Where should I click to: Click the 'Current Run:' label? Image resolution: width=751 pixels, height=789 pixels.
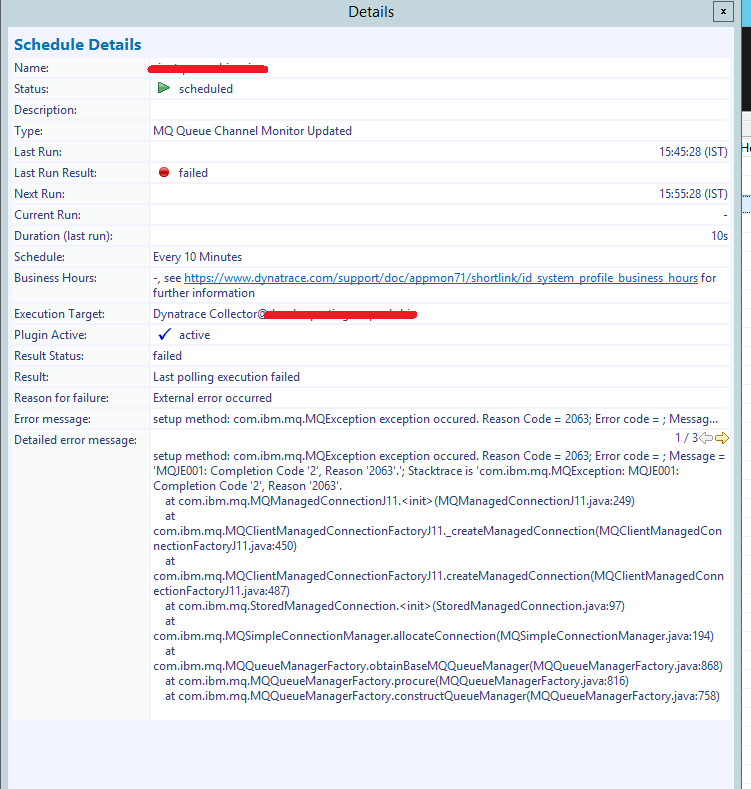pos(47,215)
